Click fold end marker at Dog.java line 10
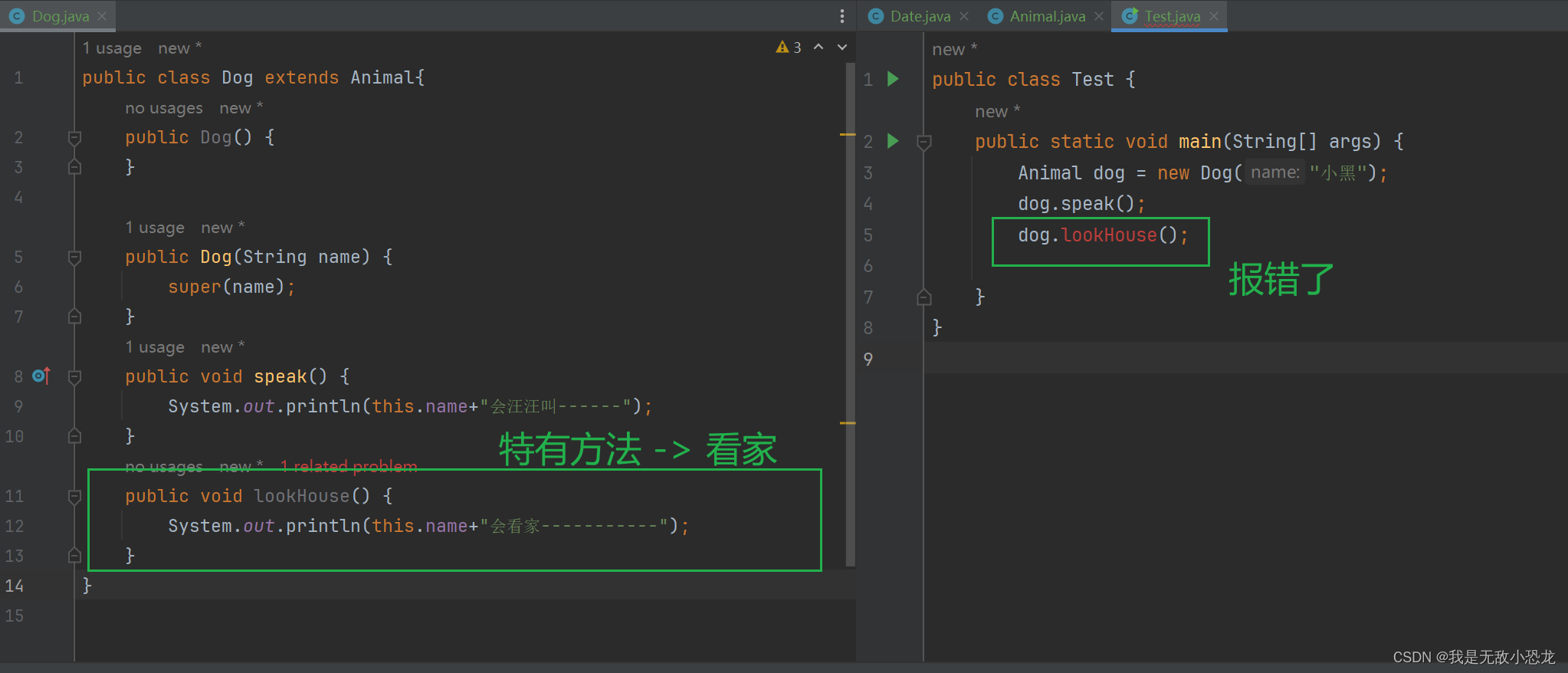Image resolution: width=1568 pixels, height=673 pixels. pos(74,435)
